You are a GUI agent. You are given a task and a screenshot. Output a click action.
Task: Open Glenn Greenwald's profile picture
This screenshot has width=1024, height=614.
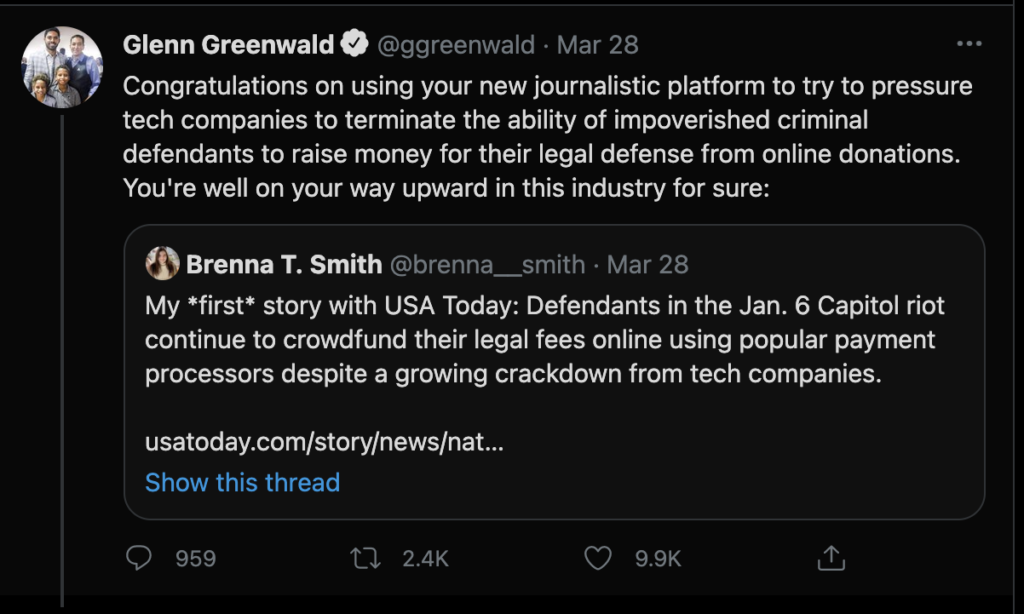pyautogui.click(x=62, y=68)
